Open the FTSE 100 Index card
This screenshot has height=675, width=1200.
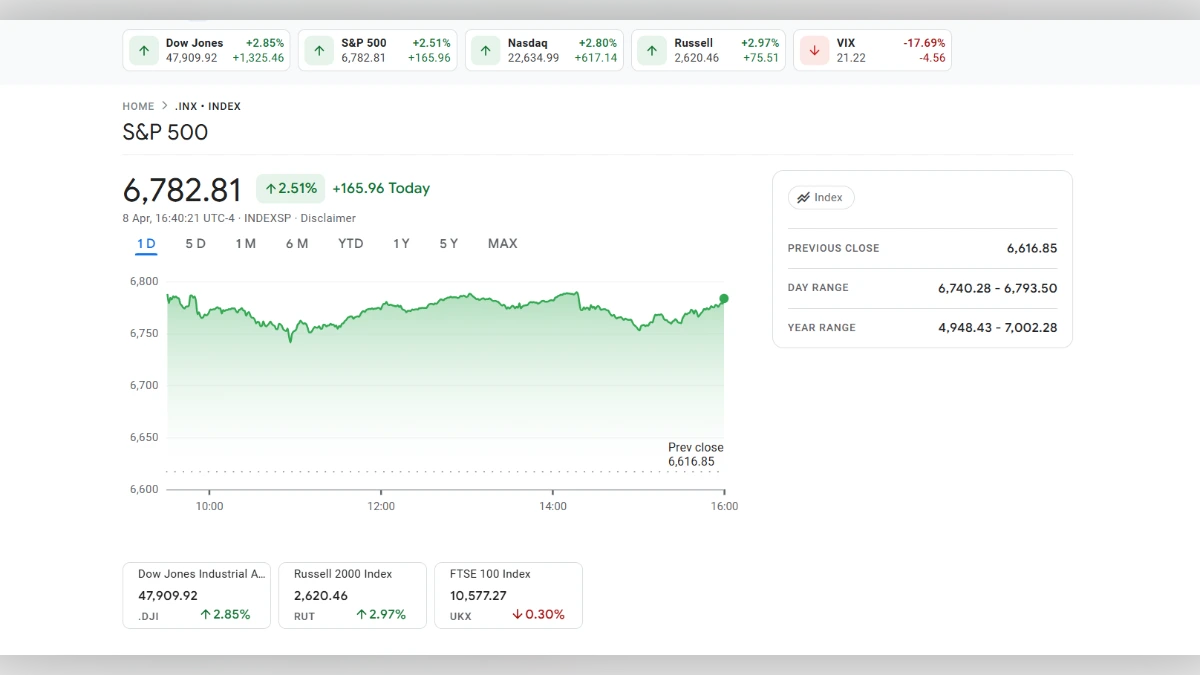[x=508, y=595]
